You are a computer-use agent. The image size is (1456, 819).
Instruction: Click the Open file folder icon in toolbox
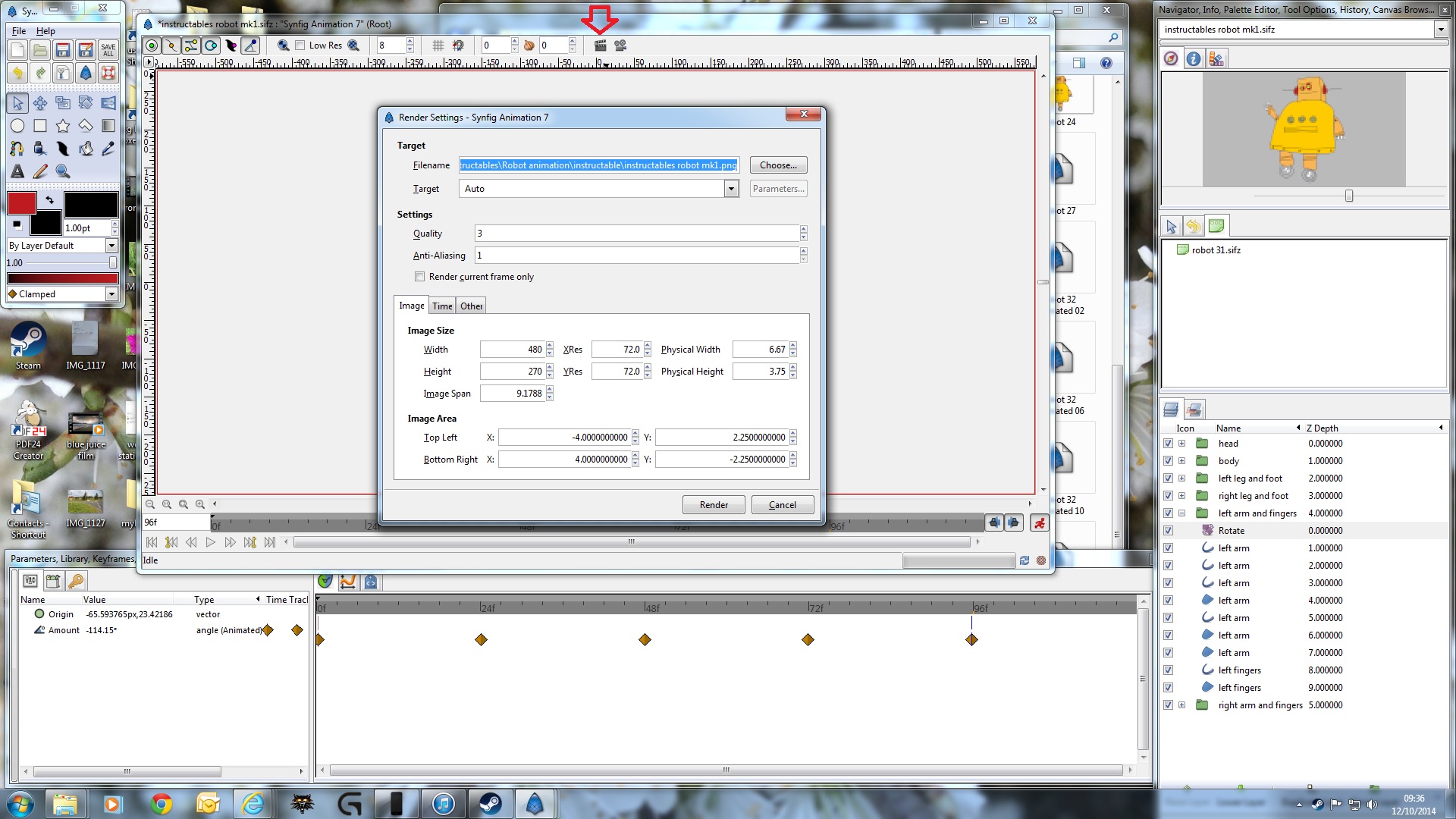(40, 50)
